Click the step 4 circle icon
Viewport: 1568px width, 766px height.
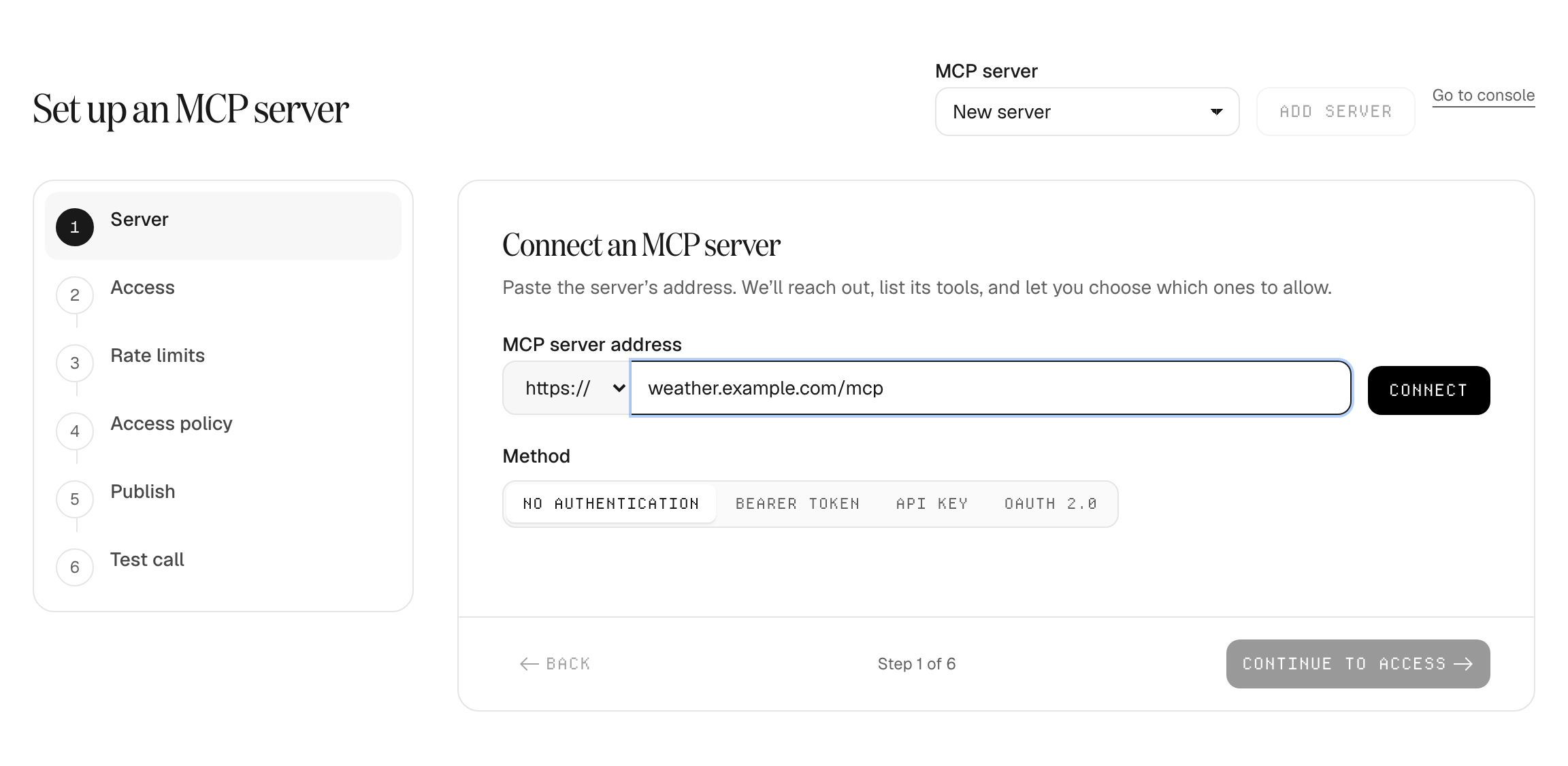point(75,431)
